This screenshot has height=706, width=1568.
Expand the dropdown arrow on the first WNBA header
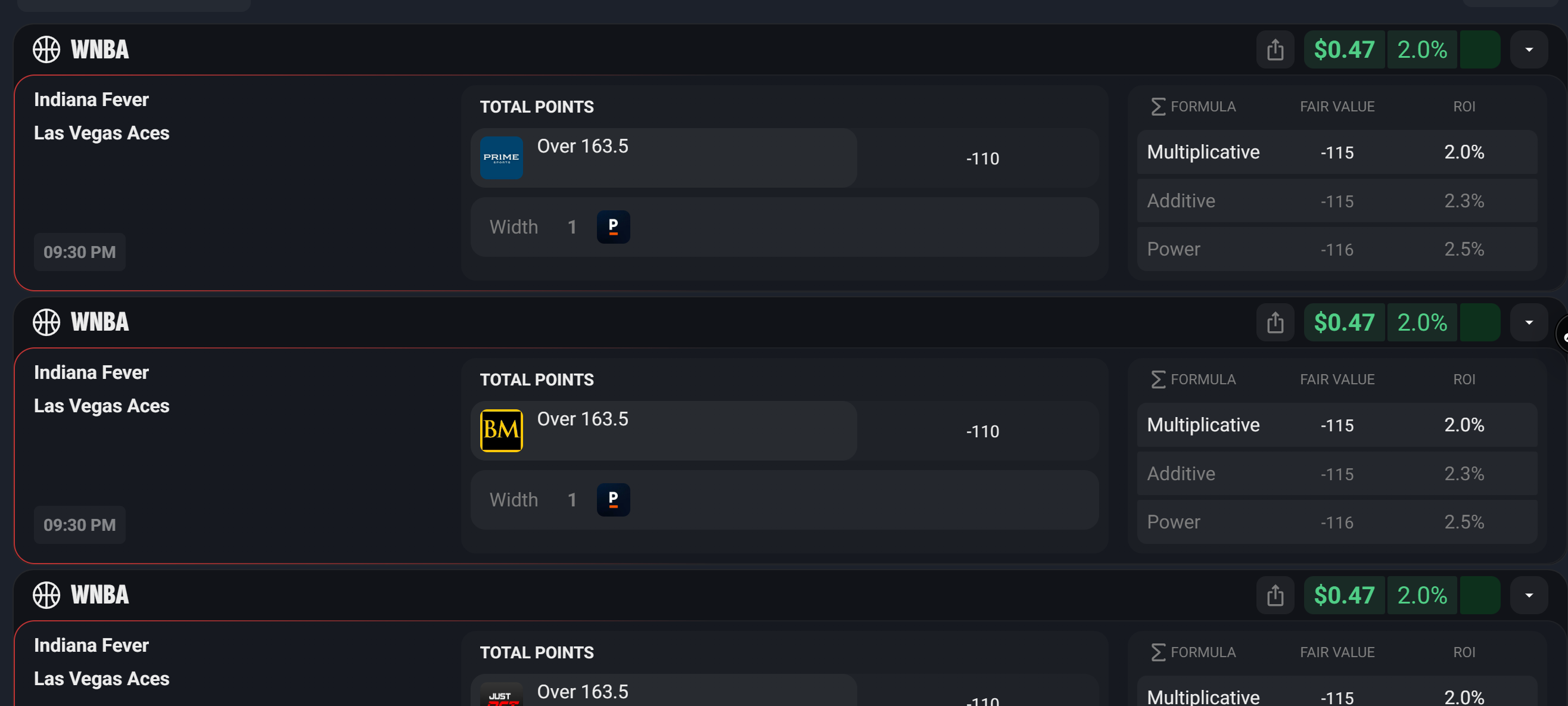[x=1530, y=49]
